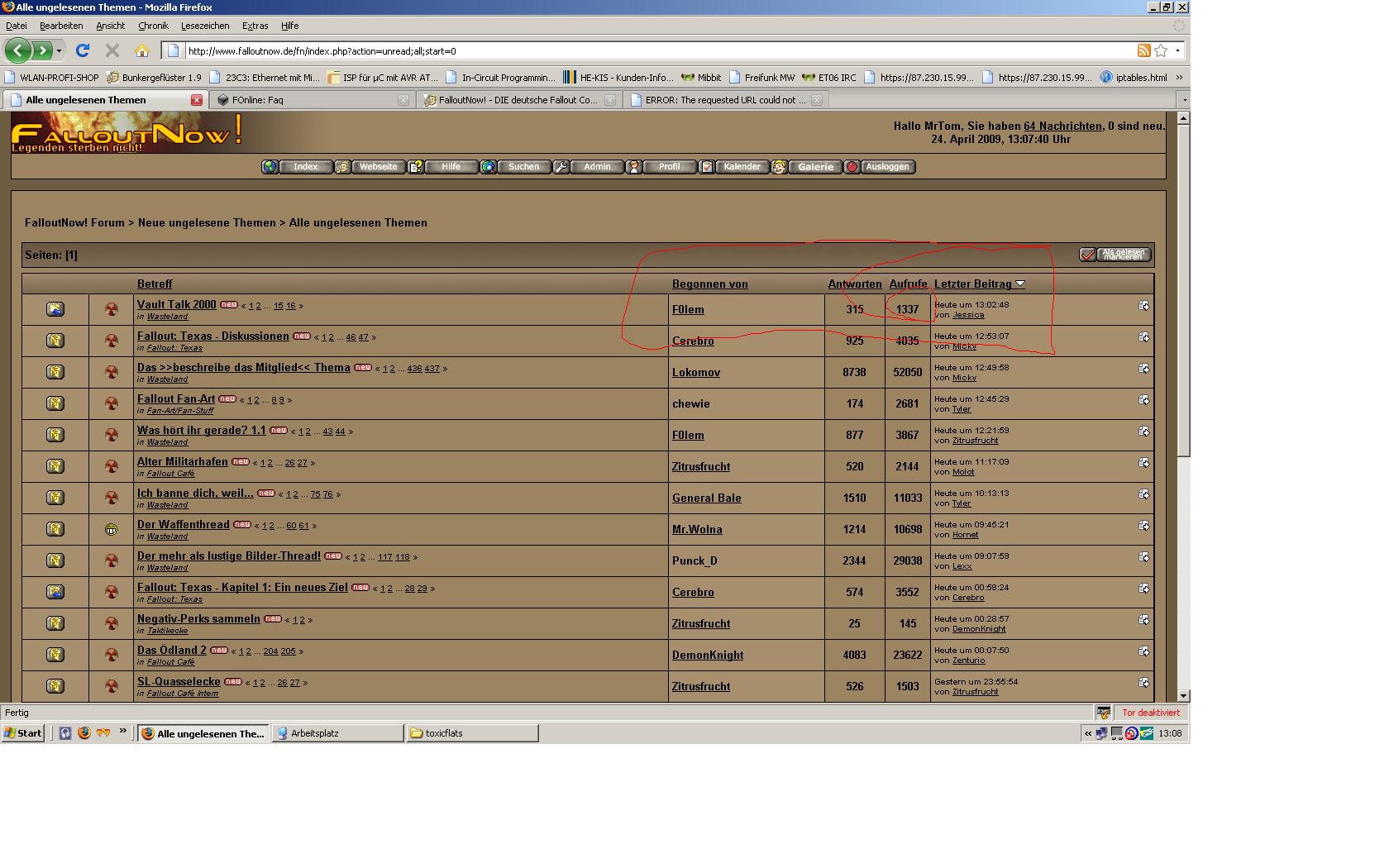Click the URL address bar field
This screenshot has width=1389, height=868.
tap(653, 51)
